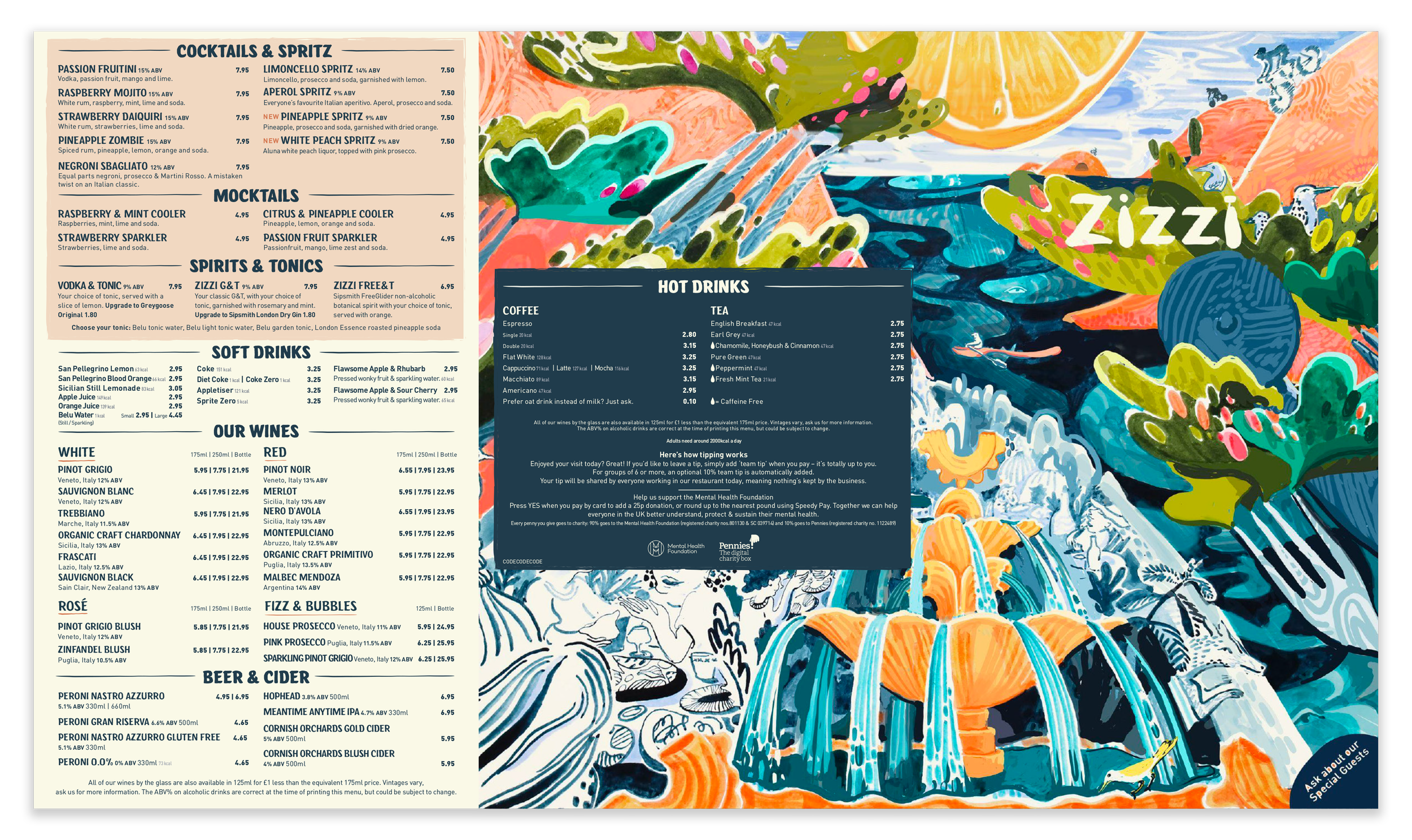The width and height of the screenshot is (1412, 840).
Task: Click the Raspberry & Mint Cooler mocktail
Action: coord(122,214)
